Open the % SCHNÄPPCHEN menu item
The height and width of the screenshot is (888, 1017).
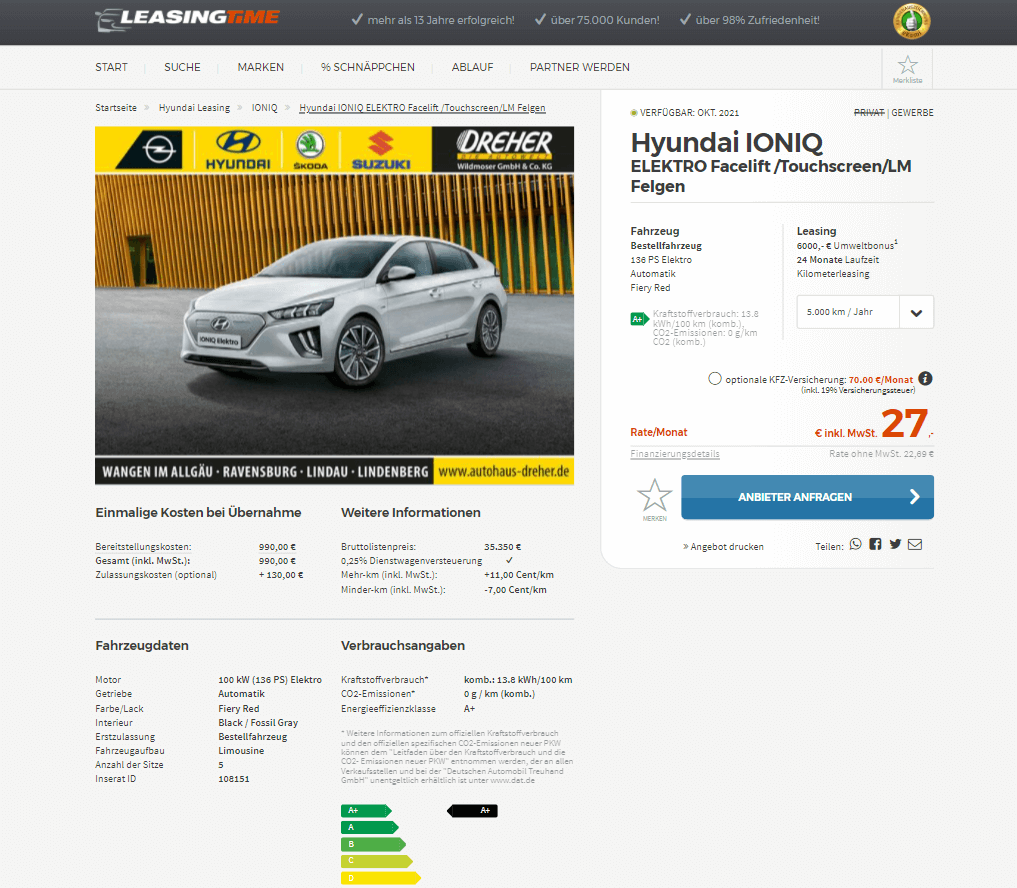click(368, 67)
